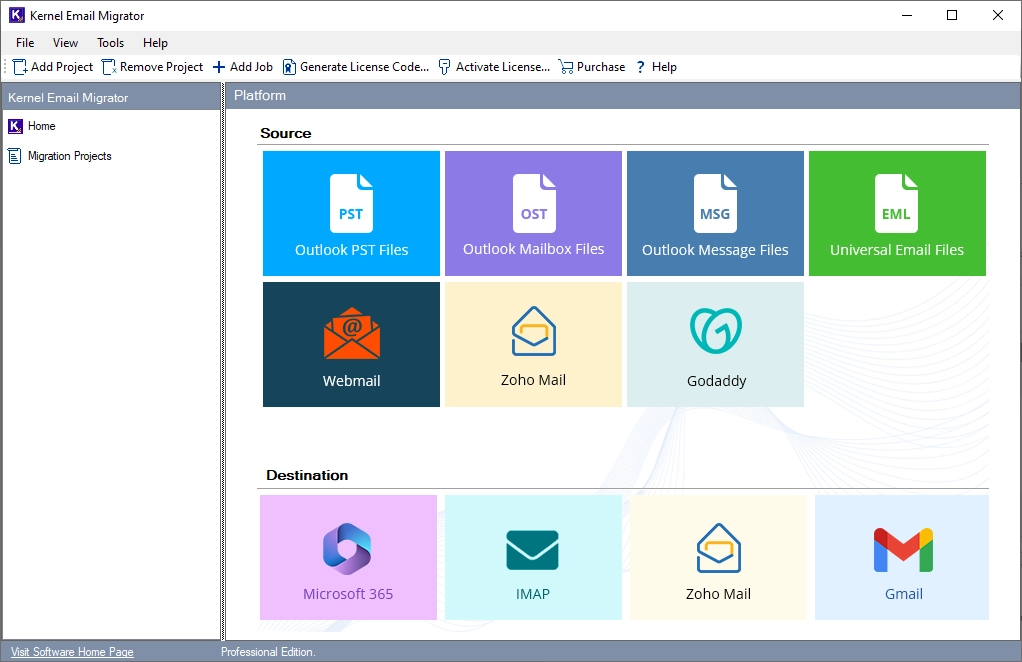This screenshot has height=662, width=1022.
Task: Follow the Visit Software Home Page link
Action: 72,652
